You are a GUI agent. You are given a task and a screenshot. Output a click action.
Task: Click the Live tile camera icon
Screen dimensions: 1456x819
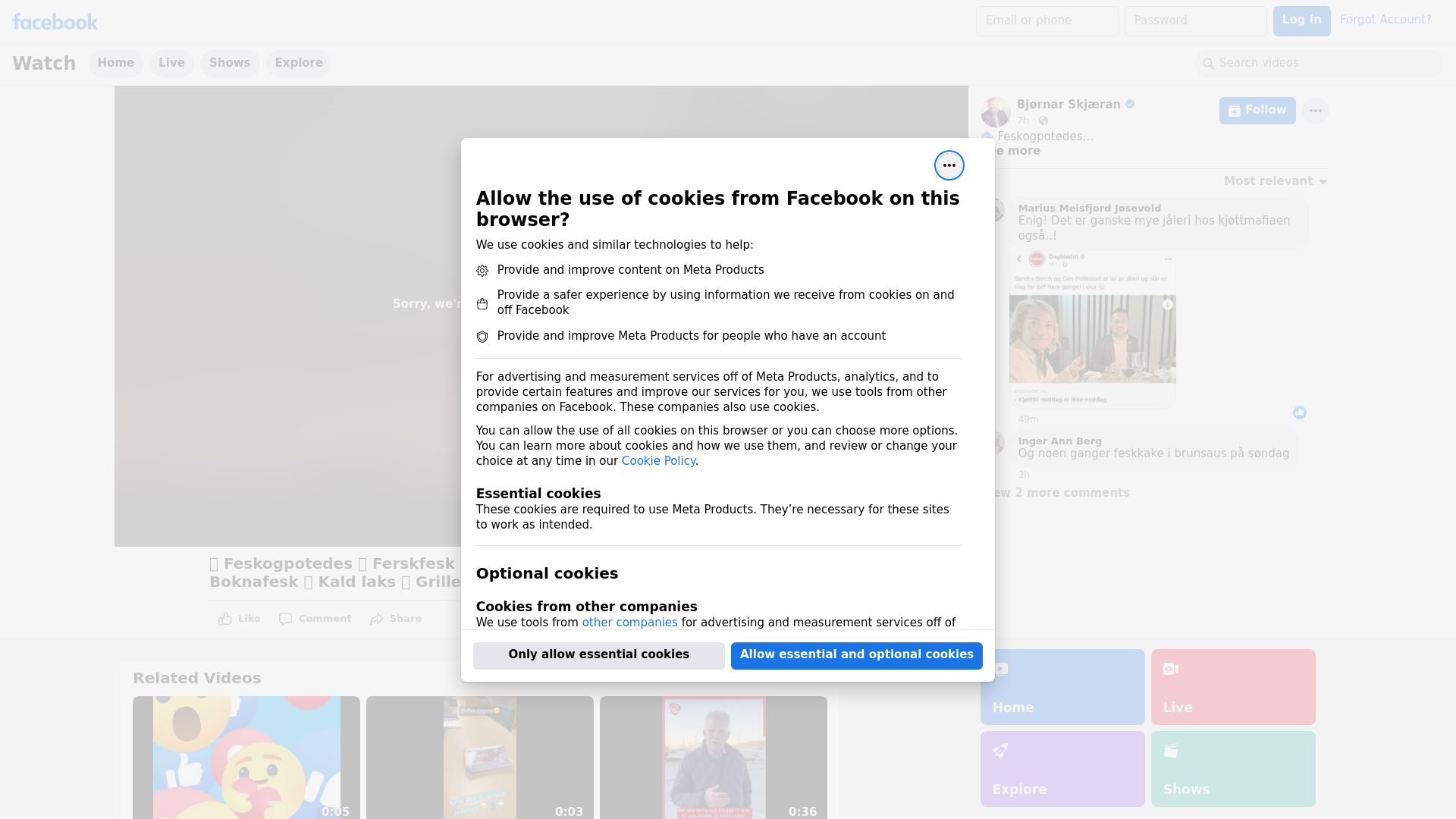(1171, 669)
